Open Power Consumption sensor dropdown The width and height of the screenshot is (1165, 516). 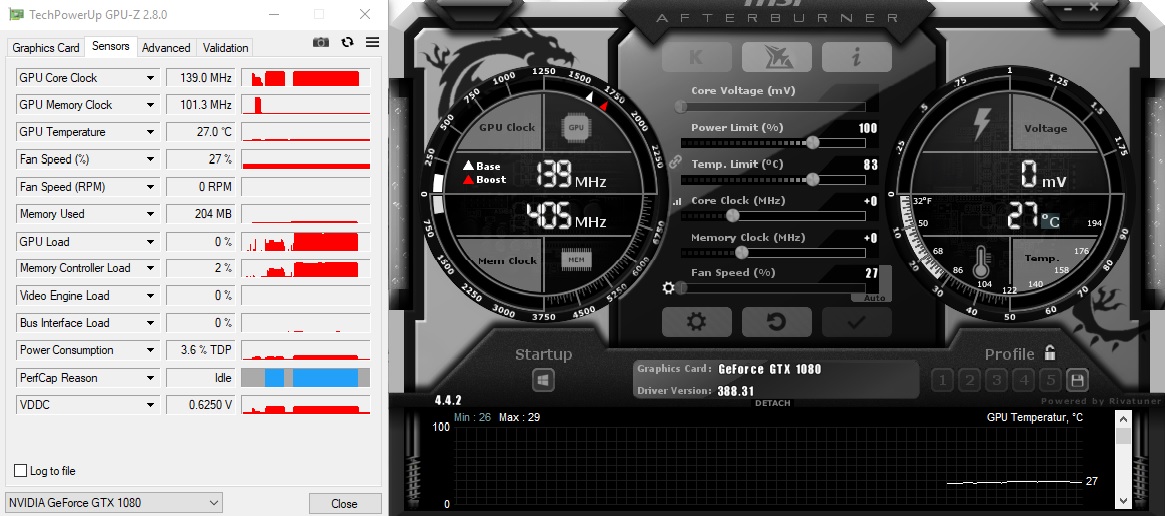151,349
